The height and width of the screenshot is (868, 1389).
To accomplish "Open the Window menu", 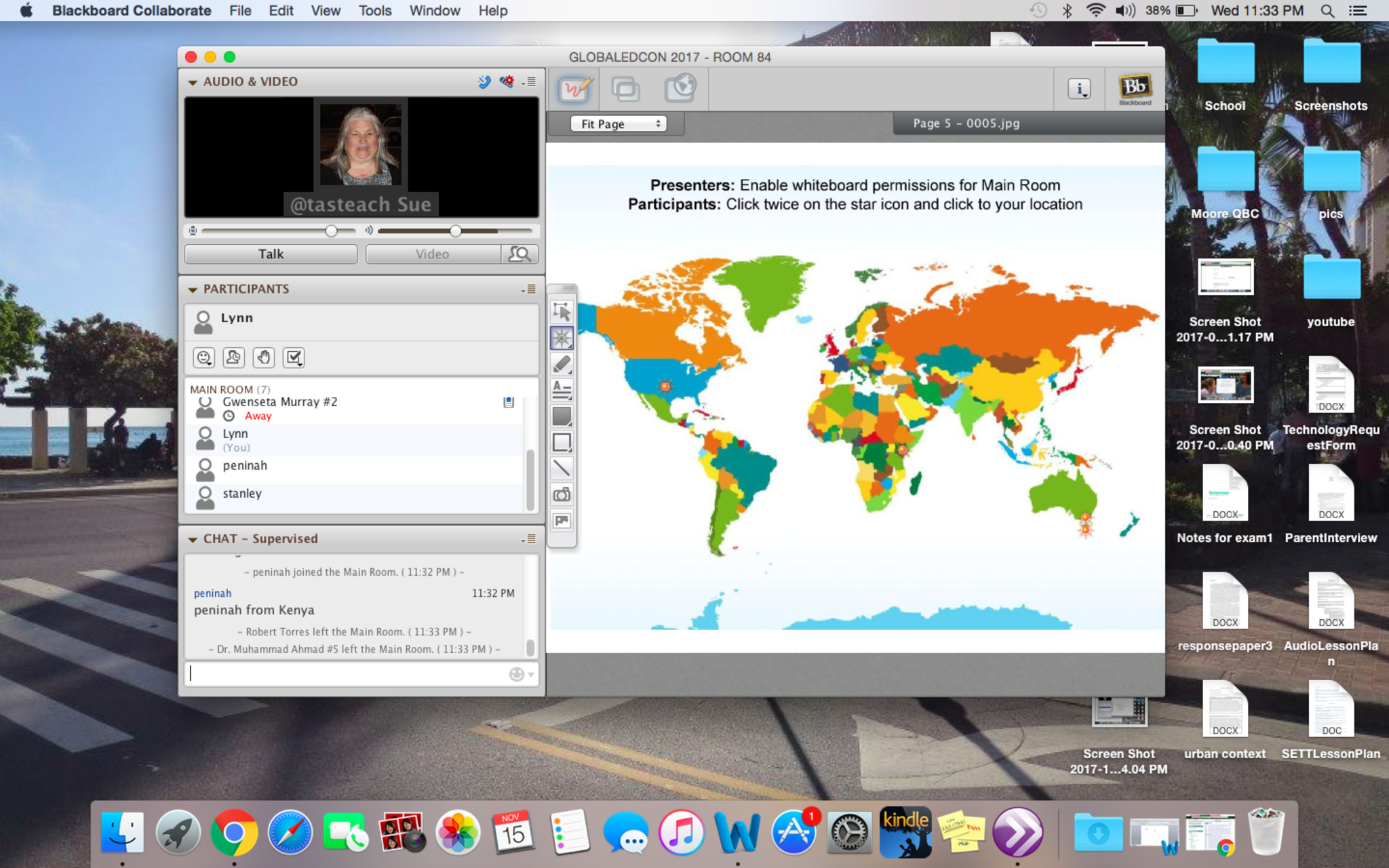I will pos(434,11).
